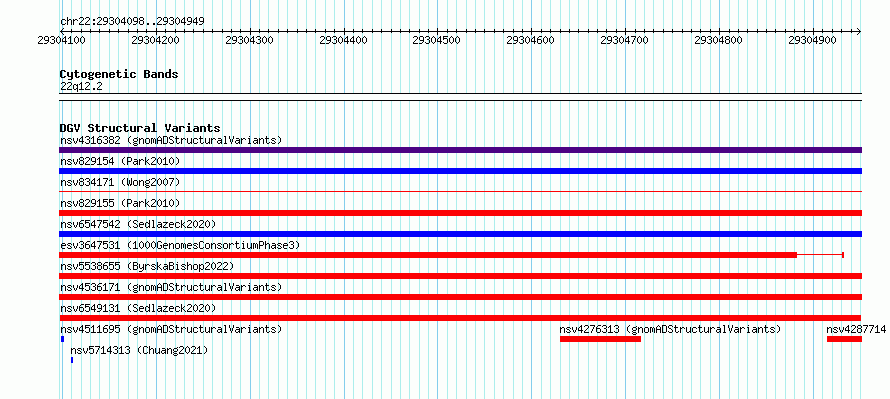This screenshot has width=890, height=399.
Task: Click ruler position 29304800
Action: point(719,40)
